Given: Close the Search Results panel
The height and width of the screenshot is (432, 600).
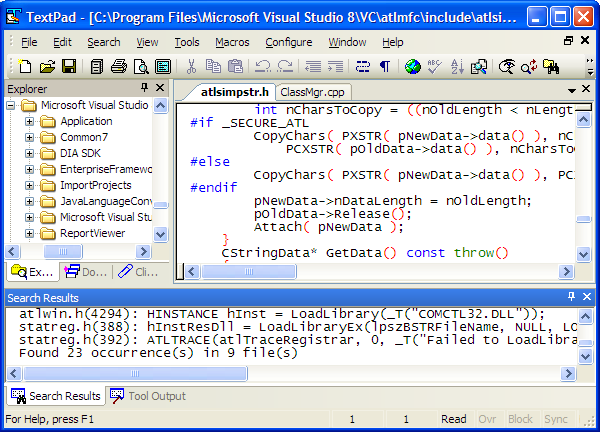Looking at the screenshot, I should 587,297.
